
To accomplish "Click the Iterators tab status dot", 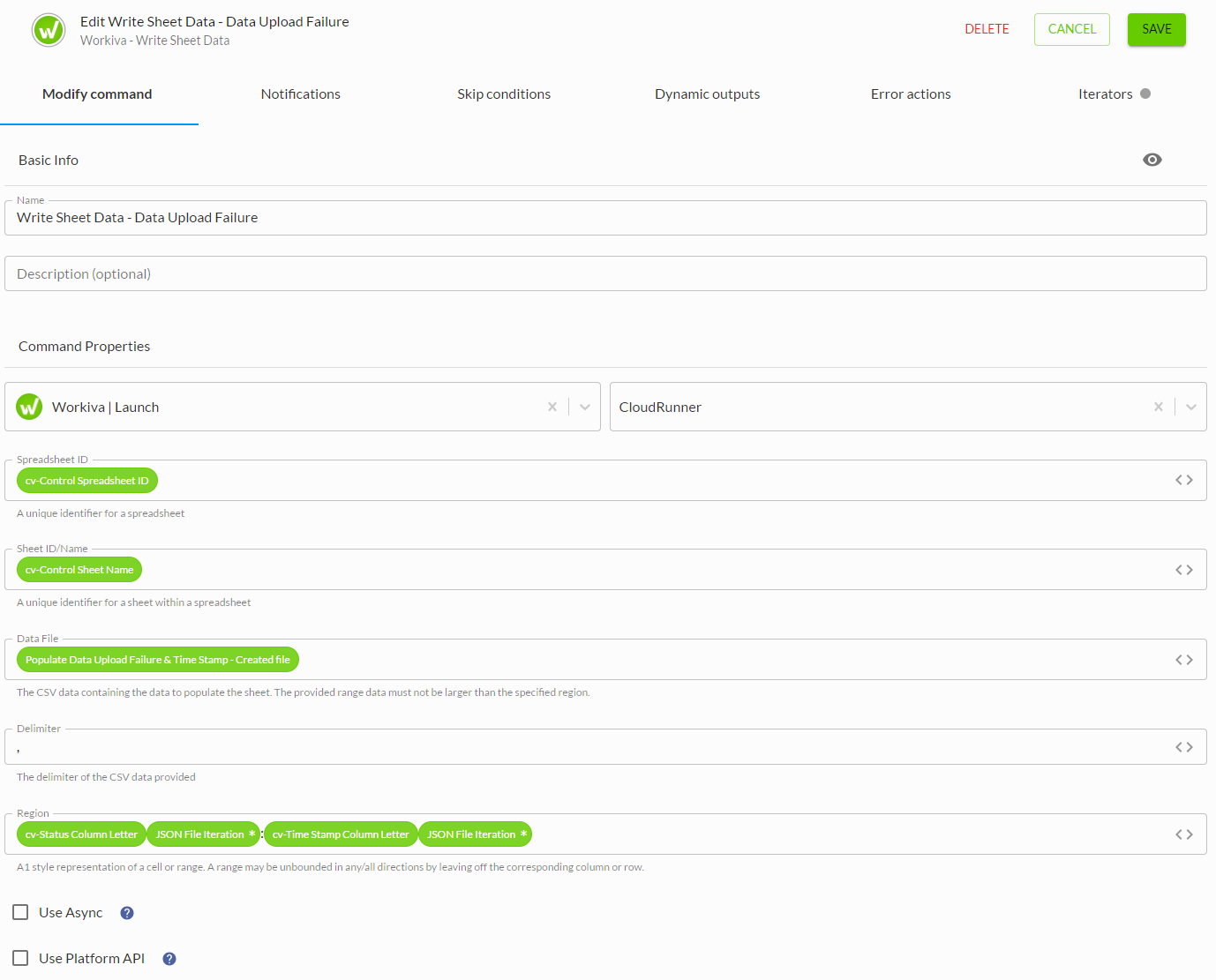I will (x=1145, y=94).
